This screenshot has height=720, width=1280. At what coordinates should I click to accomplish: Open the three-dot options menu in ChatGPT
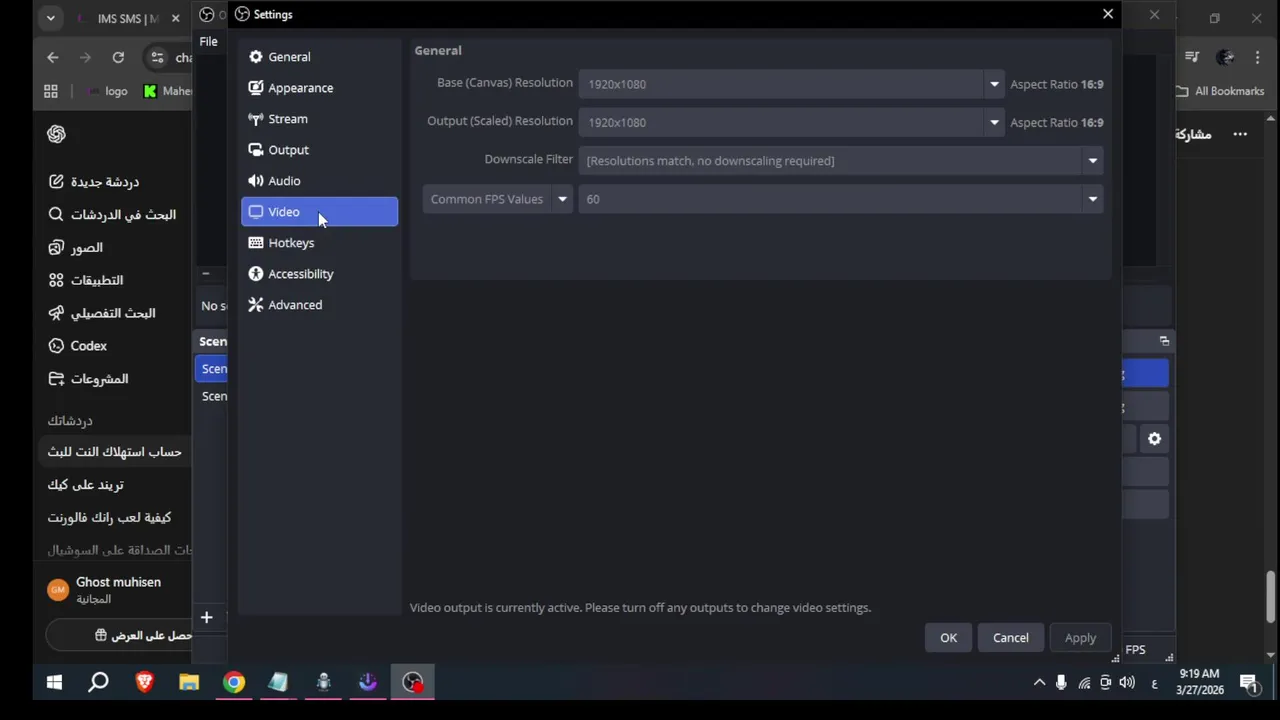click(1240, 134)
